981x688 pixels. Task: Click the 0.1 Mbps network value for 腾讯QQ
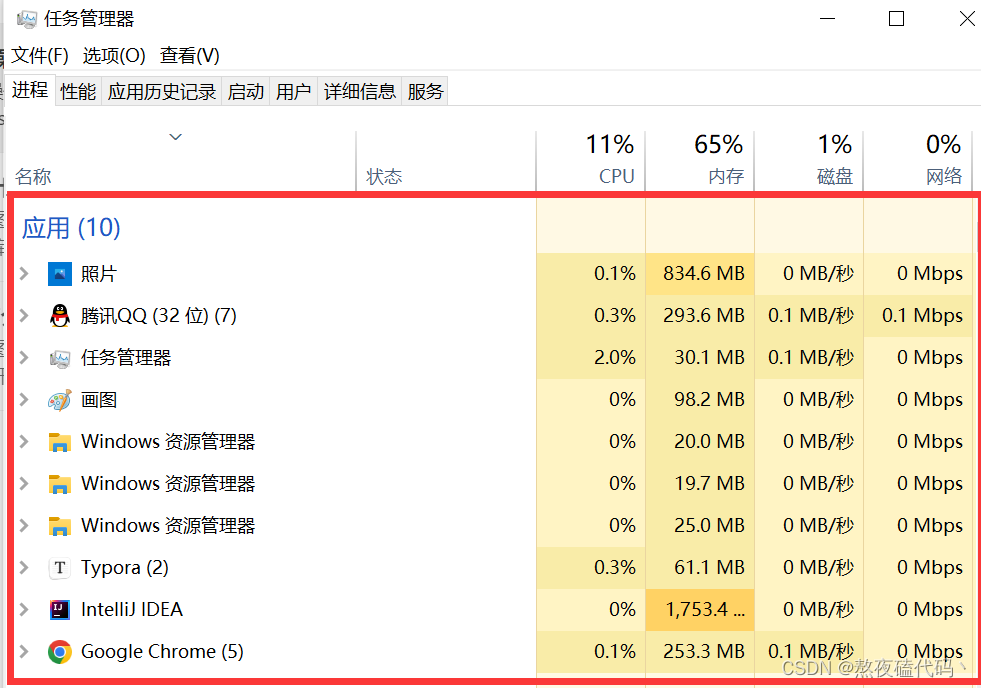(922, 315)
